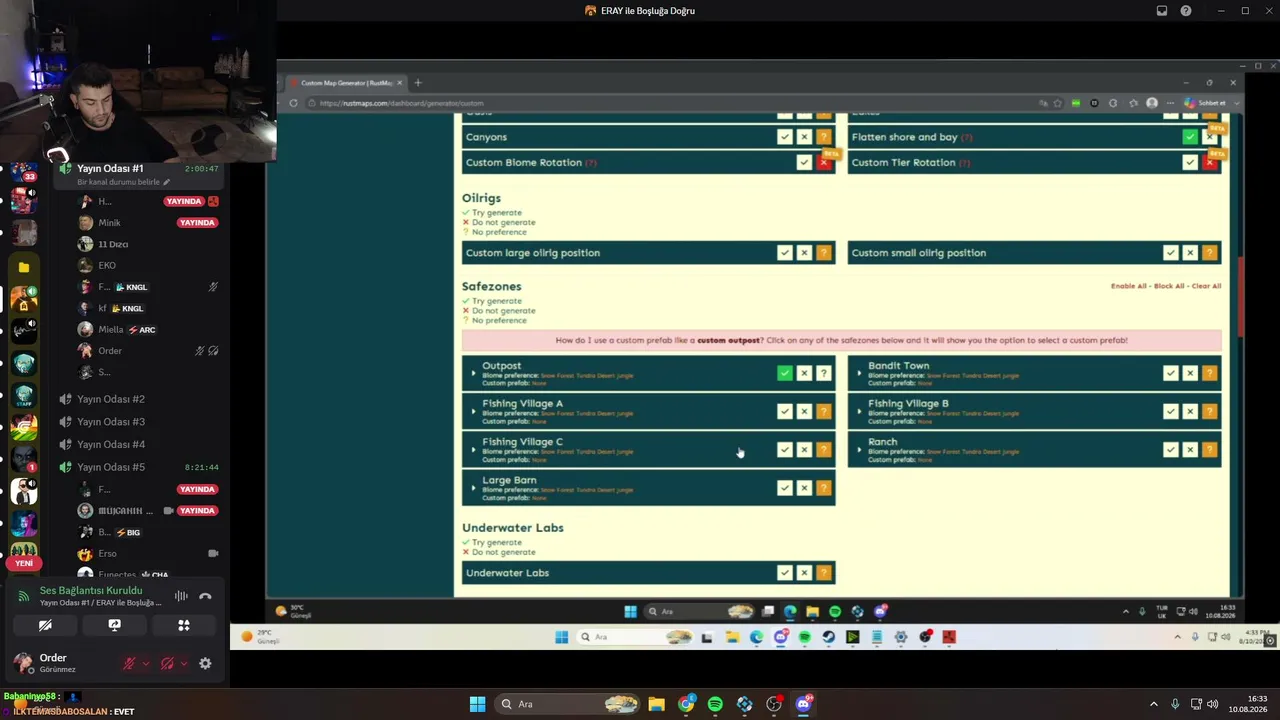Open the yellow folder in Discord server list
This screenshot has height=720, width=1280.
point(24,267)
